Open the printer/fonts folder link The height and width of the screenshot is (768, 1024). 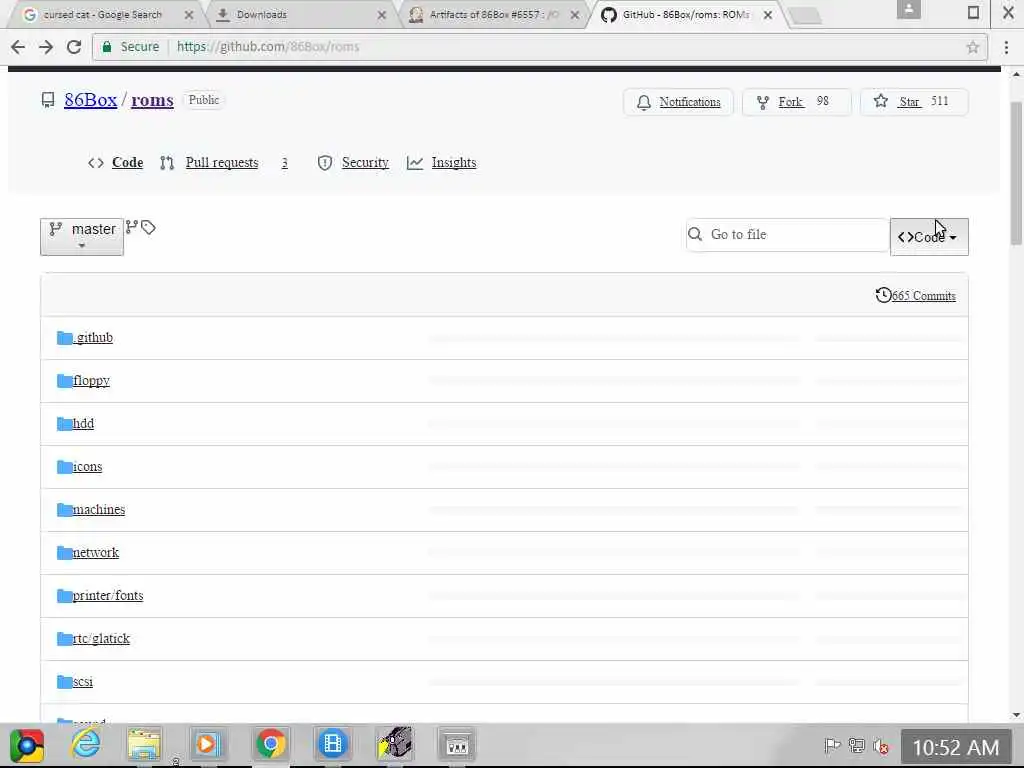[108, 596]
